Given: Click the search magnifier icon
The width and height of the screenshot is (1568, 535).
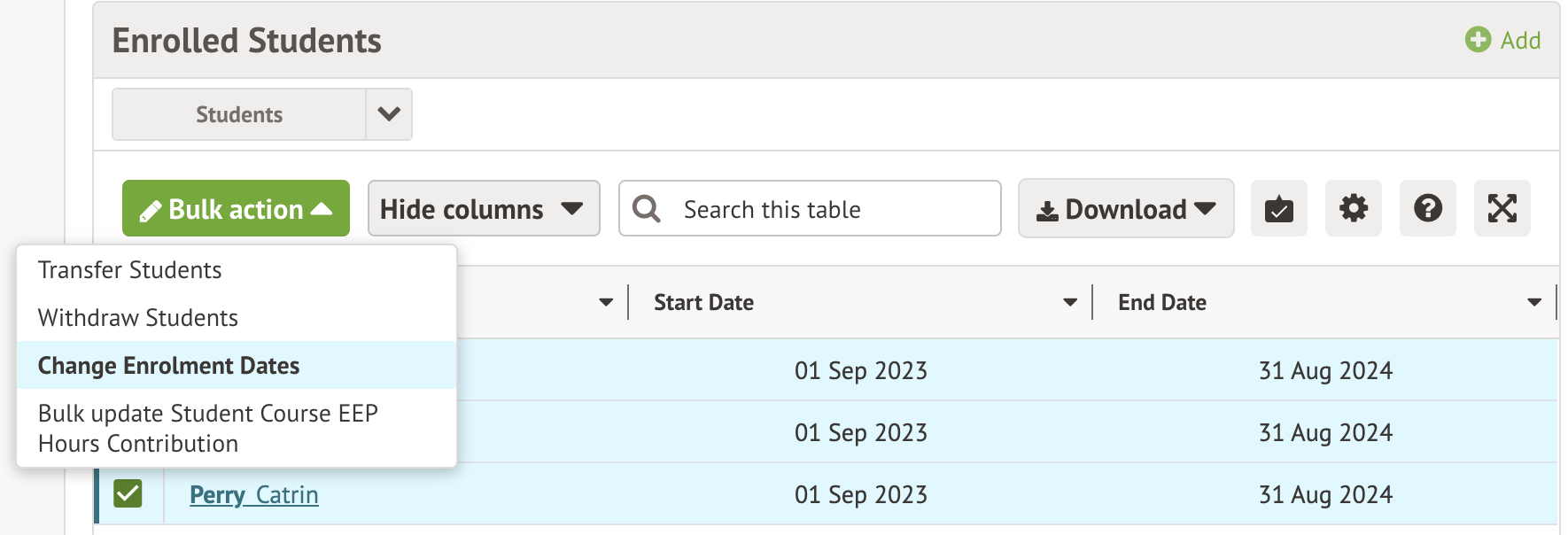Looking at the screenshot, I should (647, 209).
